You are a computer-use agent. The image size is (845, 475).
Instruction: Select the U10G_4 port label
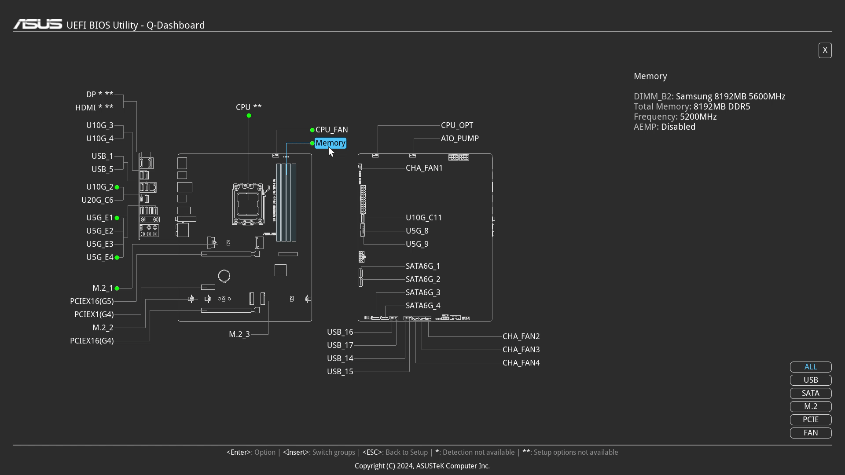pos(100,139)
